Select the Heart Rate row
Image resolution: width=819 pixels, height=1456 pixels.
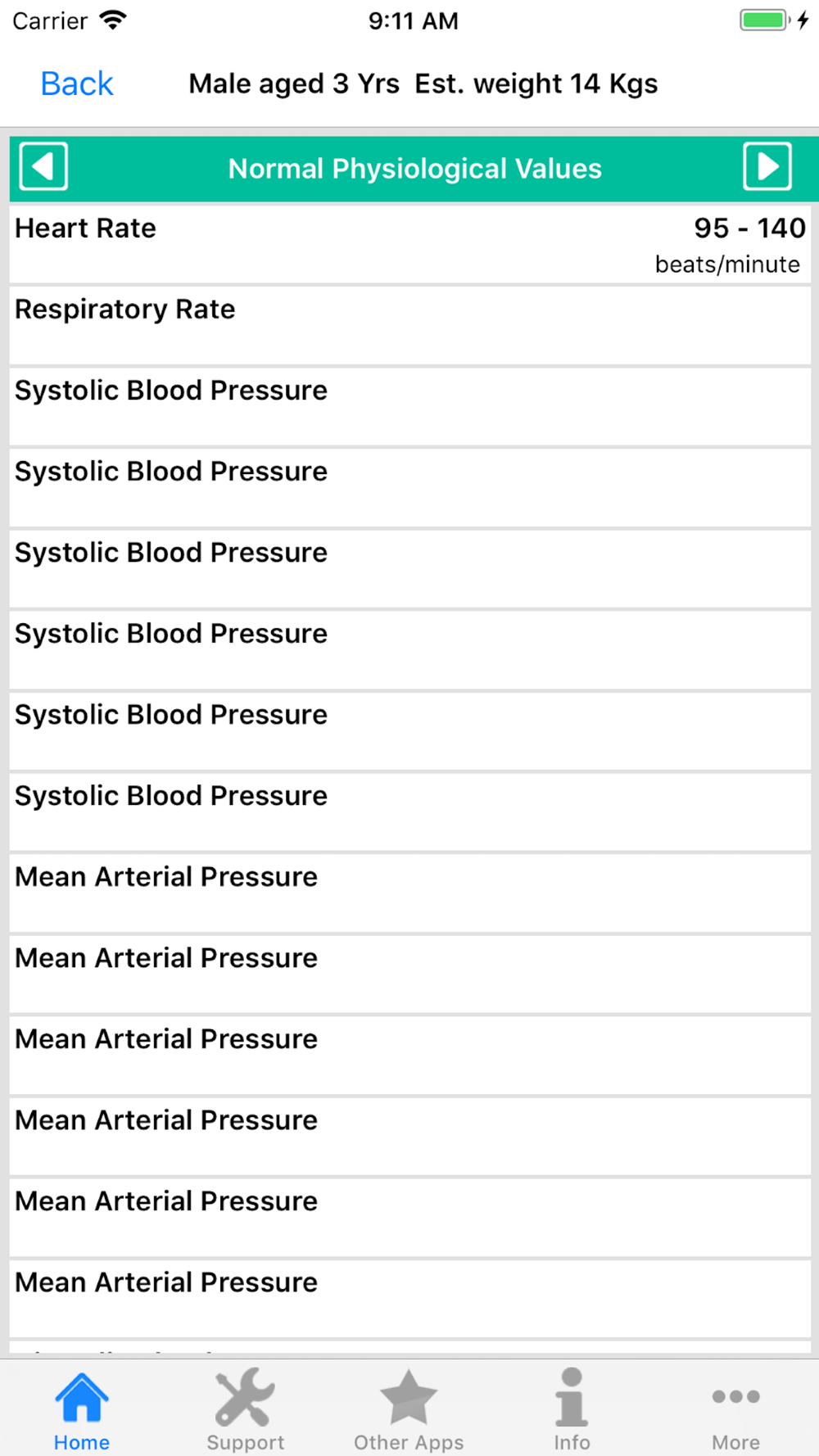click(409, 244)
